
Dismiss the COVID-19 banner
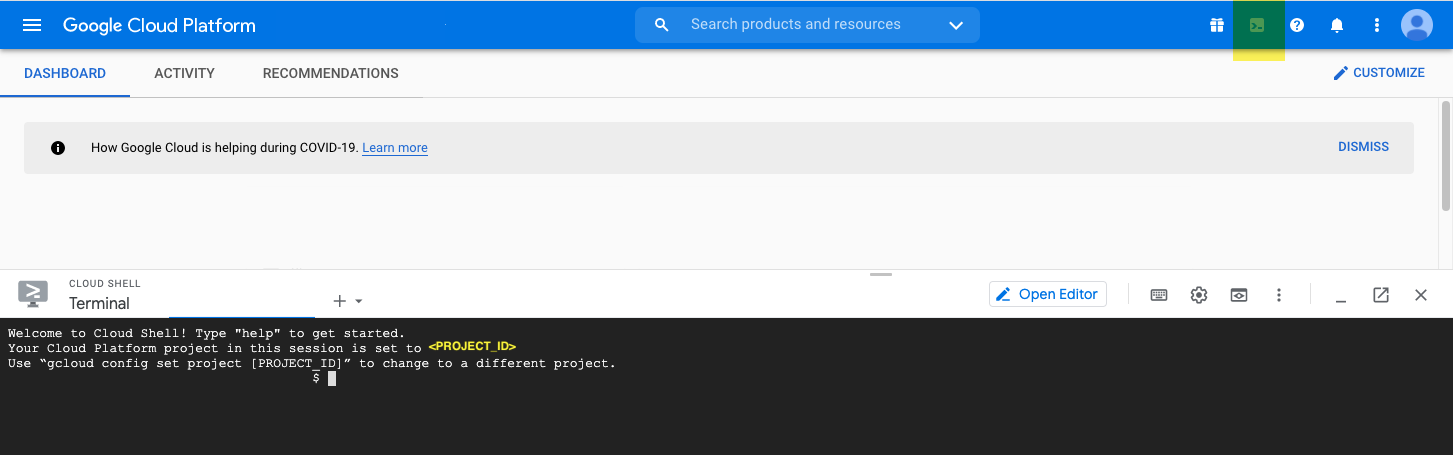click(x=1363, y=147)
